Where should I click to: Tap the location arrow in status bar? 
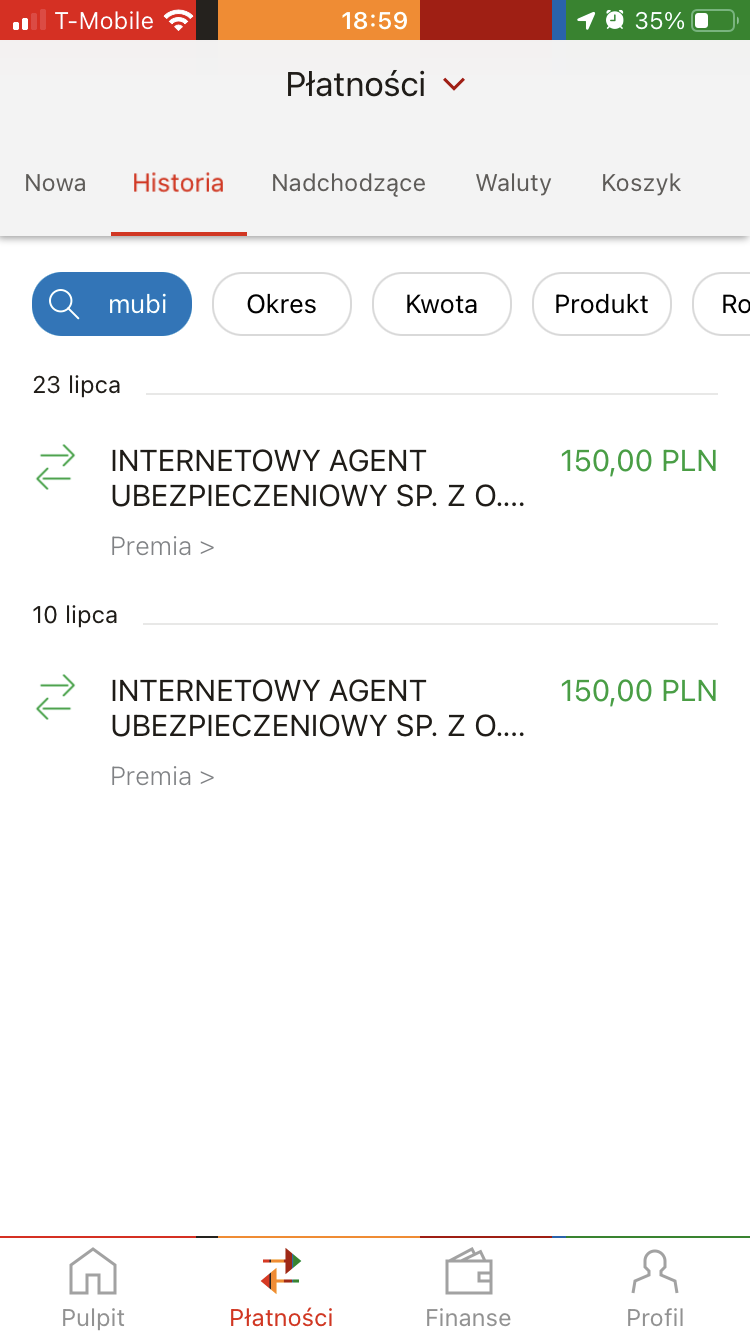click(586, 20)
